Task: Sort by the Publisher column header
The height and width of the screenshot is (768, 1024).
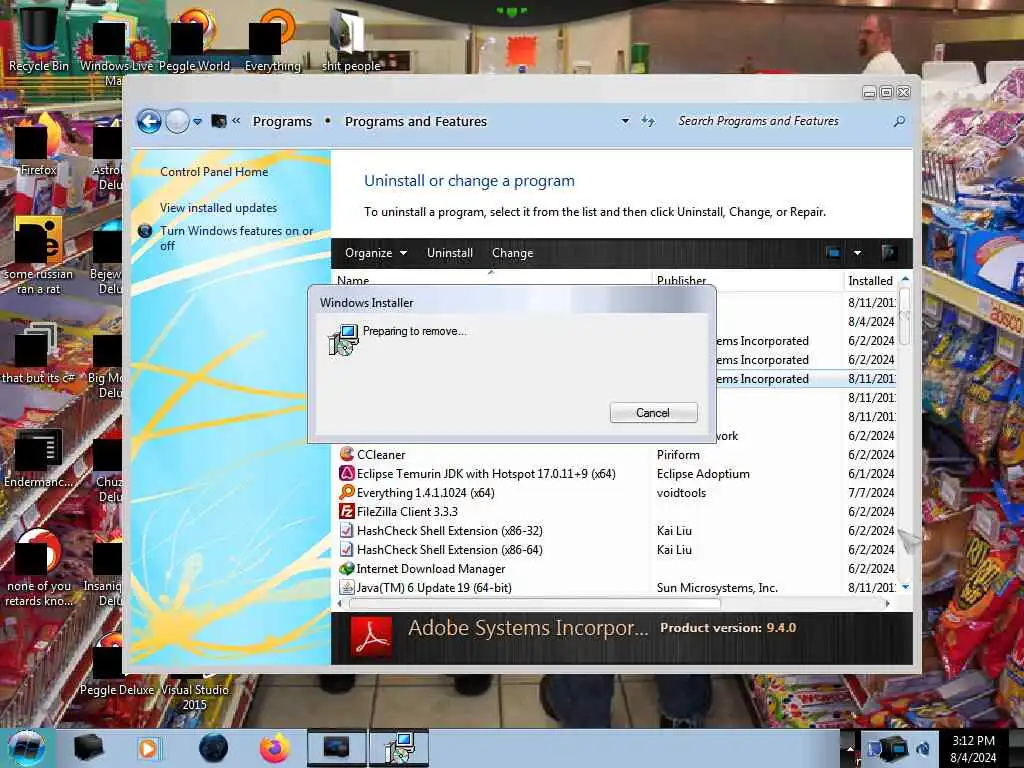Action: [747, 280]
